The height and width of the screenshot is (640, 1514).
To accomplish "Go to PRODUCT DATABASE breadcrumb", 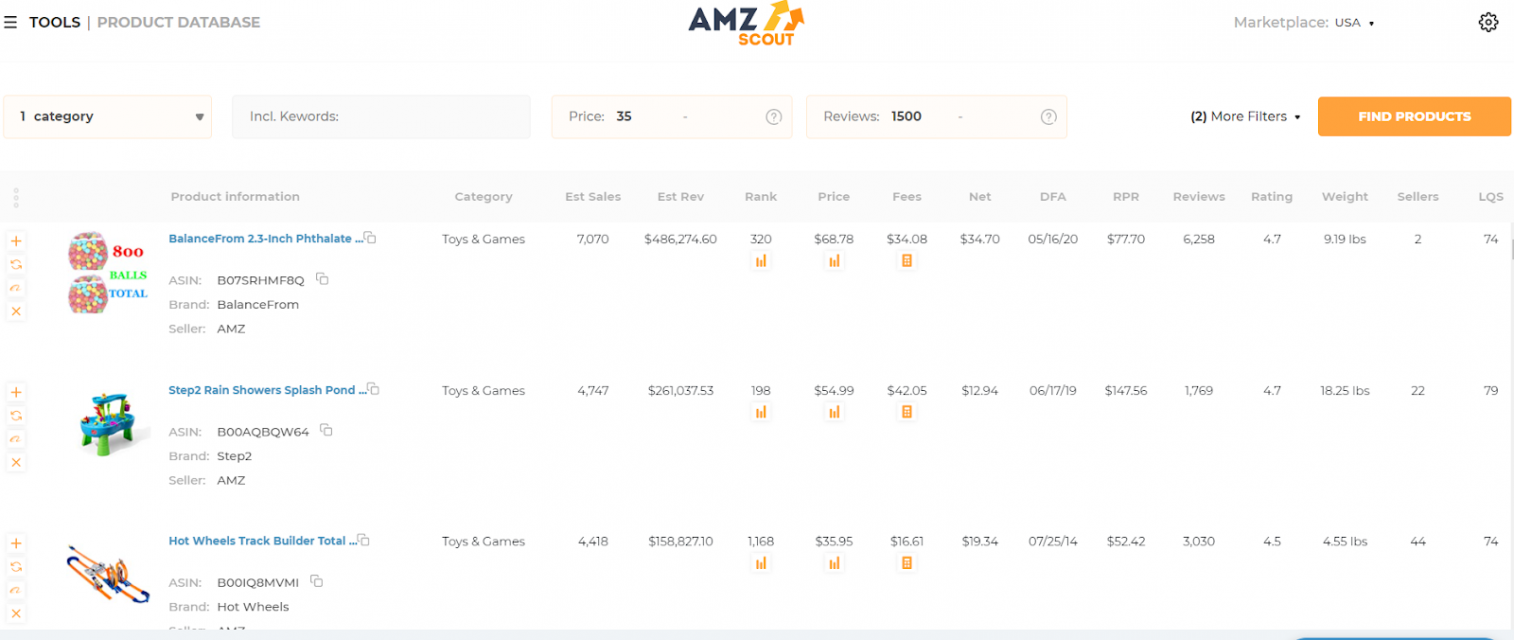I will pos(178,22).
